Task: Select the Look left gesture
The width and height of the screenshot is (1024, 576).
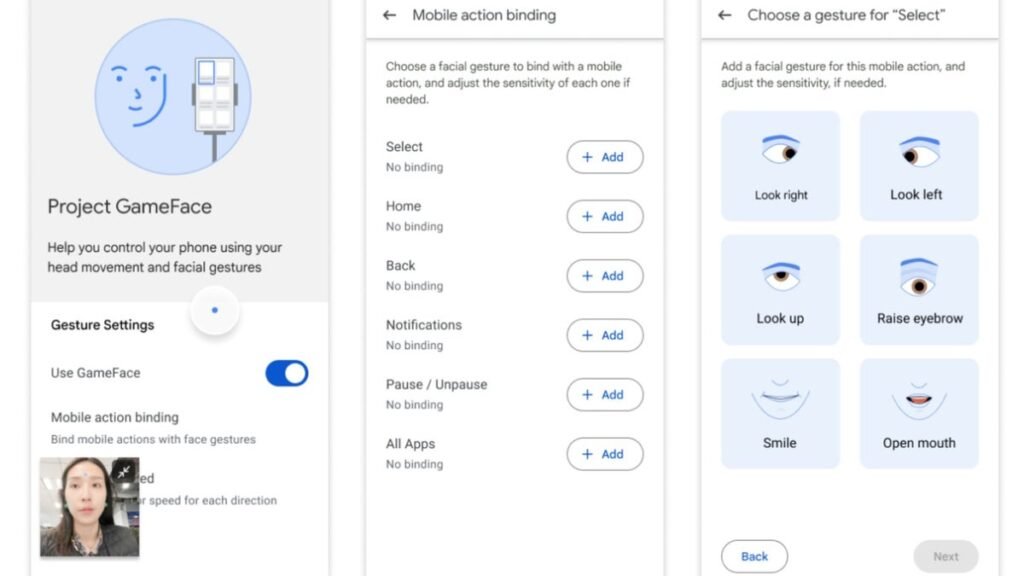Action: coord(918,166)
